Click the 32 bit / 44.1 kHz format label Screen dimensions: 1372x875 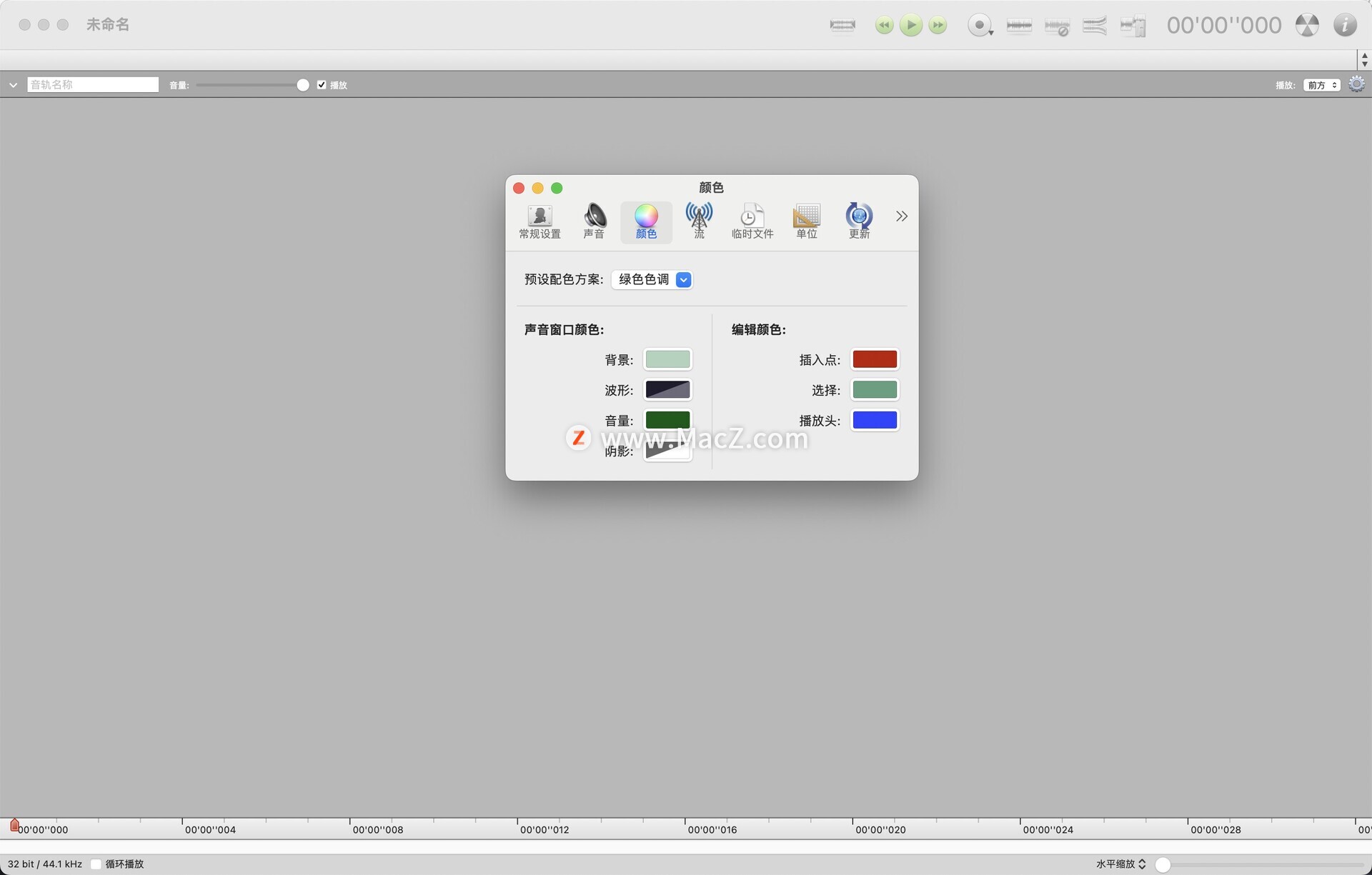click(x=45, y=864)
